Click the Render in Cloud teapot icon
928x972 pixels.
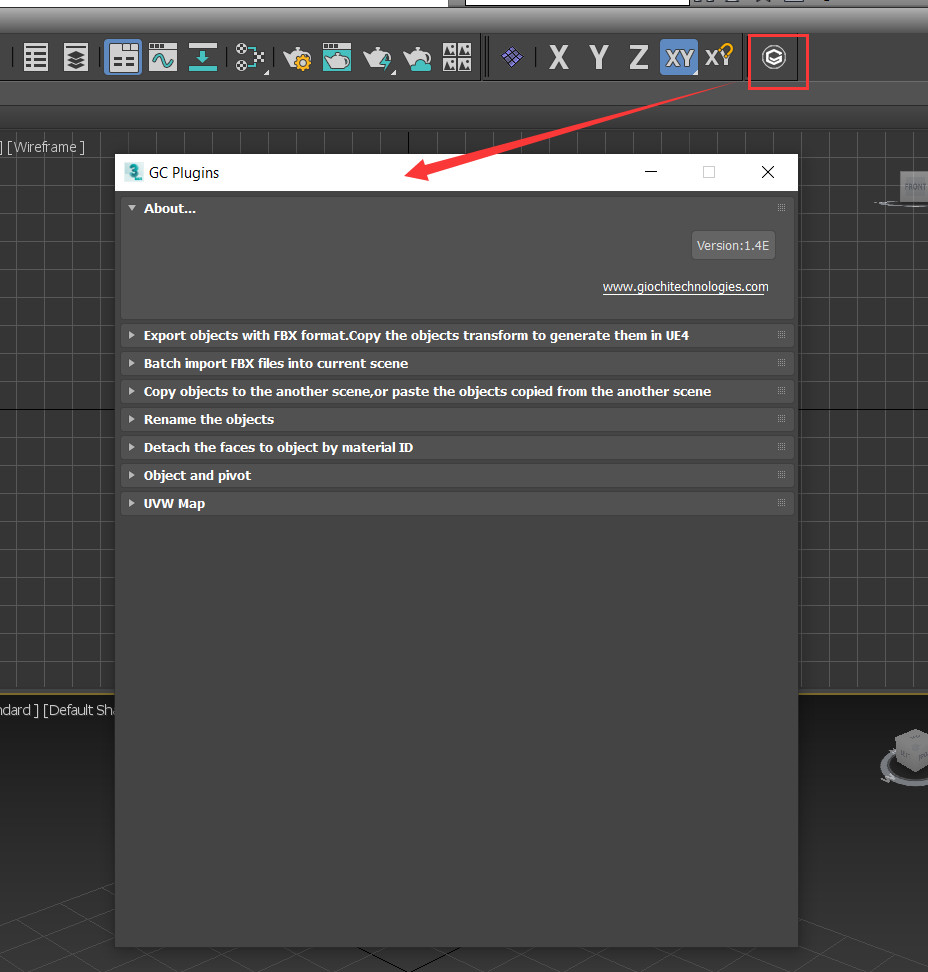pyautogui.click(x=417, y=58)
